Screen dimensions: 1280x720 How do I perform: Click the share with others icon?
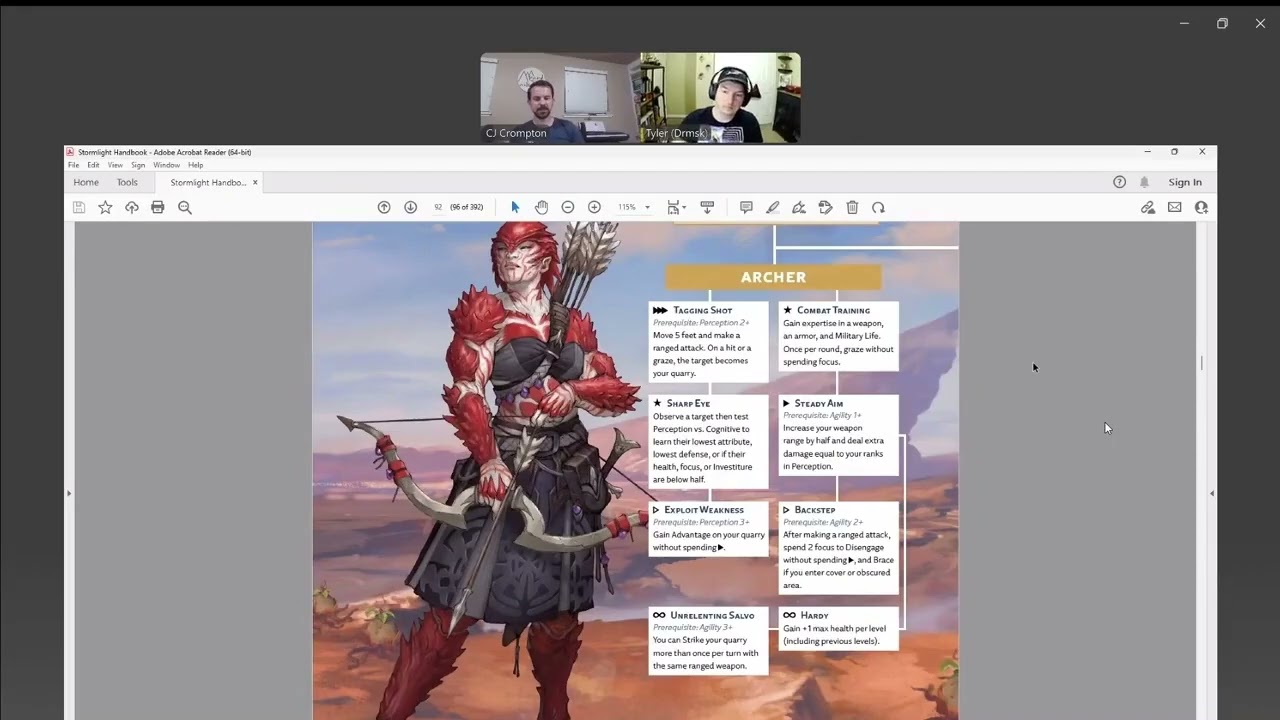click(x=1201, y=207)
